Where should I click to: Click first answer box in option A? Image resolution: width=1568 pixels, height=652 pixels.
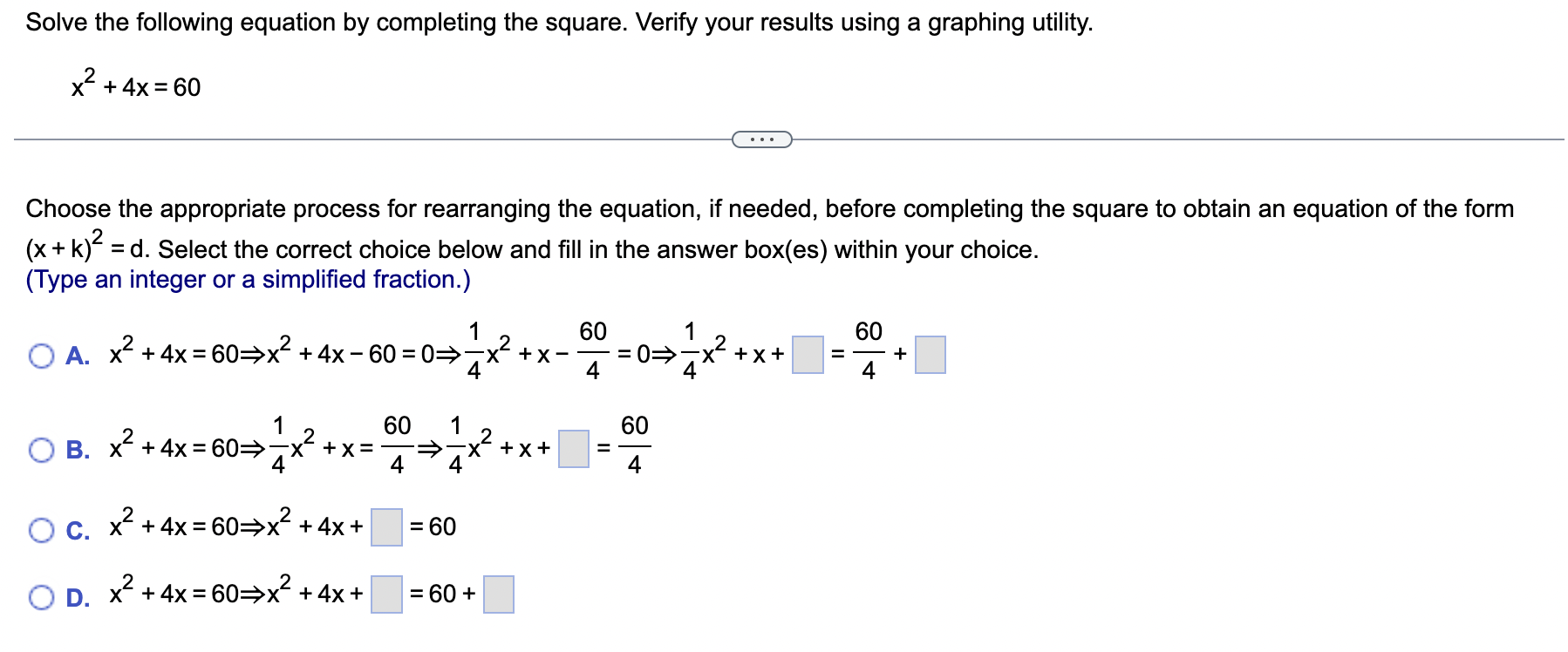click(808, 355)
